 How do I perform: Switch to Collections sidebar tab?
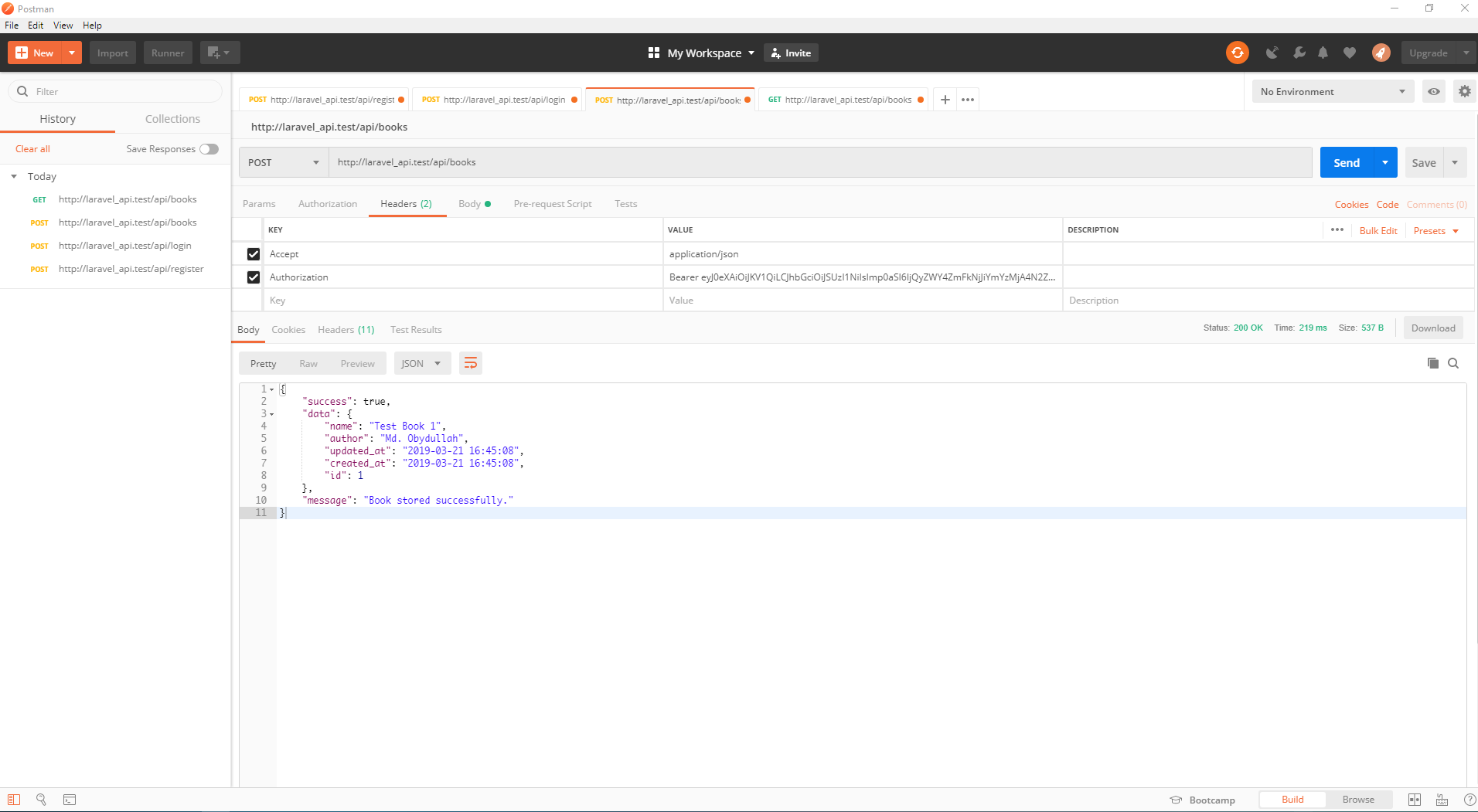[172, 119]
